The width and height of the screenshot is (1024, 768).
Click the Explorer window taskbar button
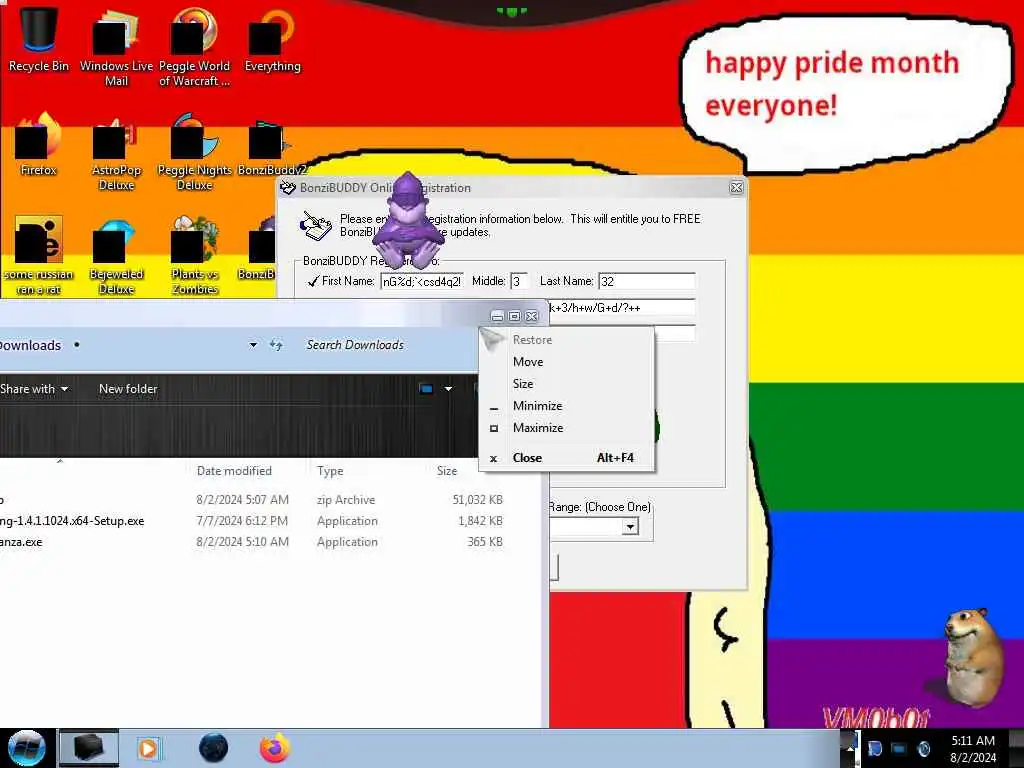(89, 748)
